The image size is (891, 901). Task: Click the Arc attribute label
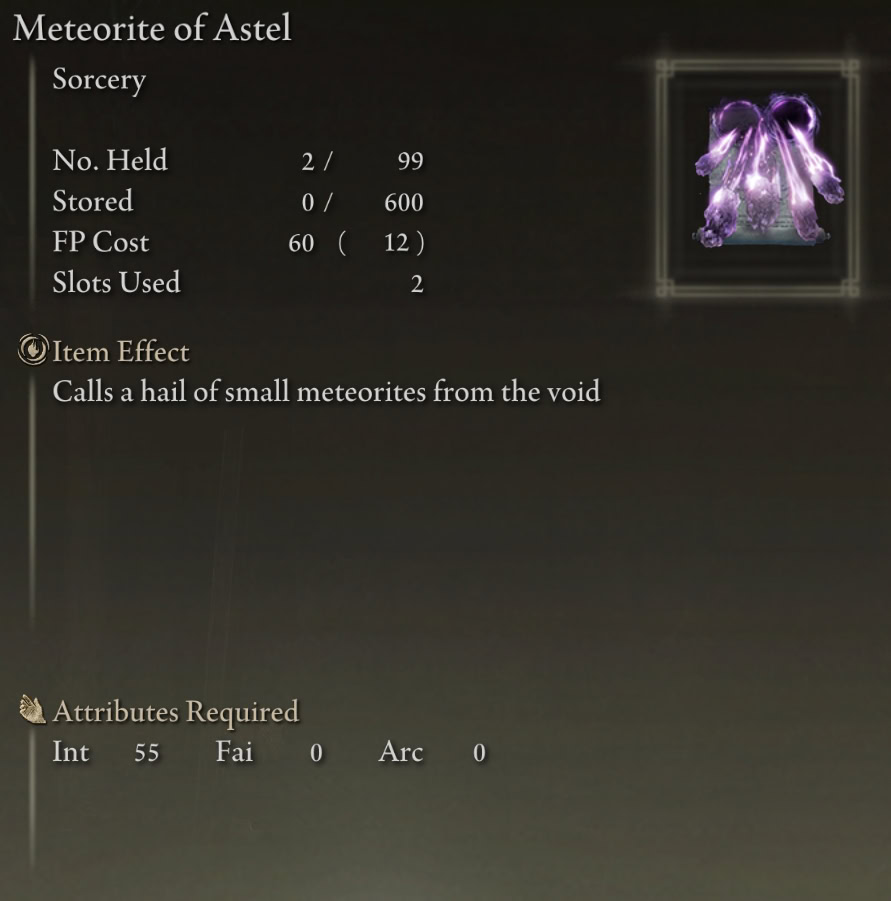[x=401, y=752]
